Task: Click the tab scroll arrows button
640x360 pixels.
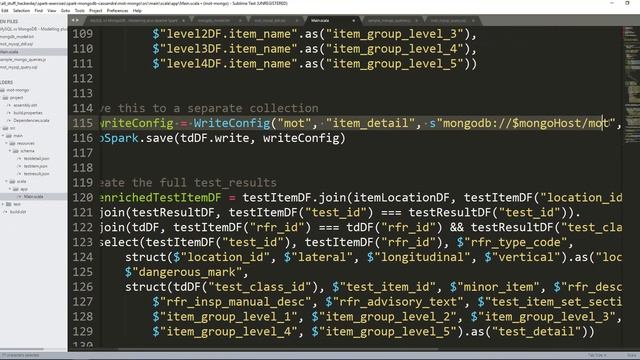Action: tap(75, 20)
